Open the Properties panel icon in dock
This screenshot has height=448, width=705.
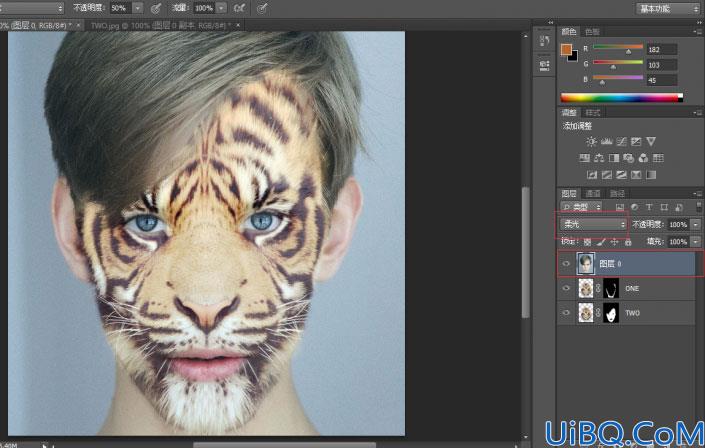click(x=544, y=65)
